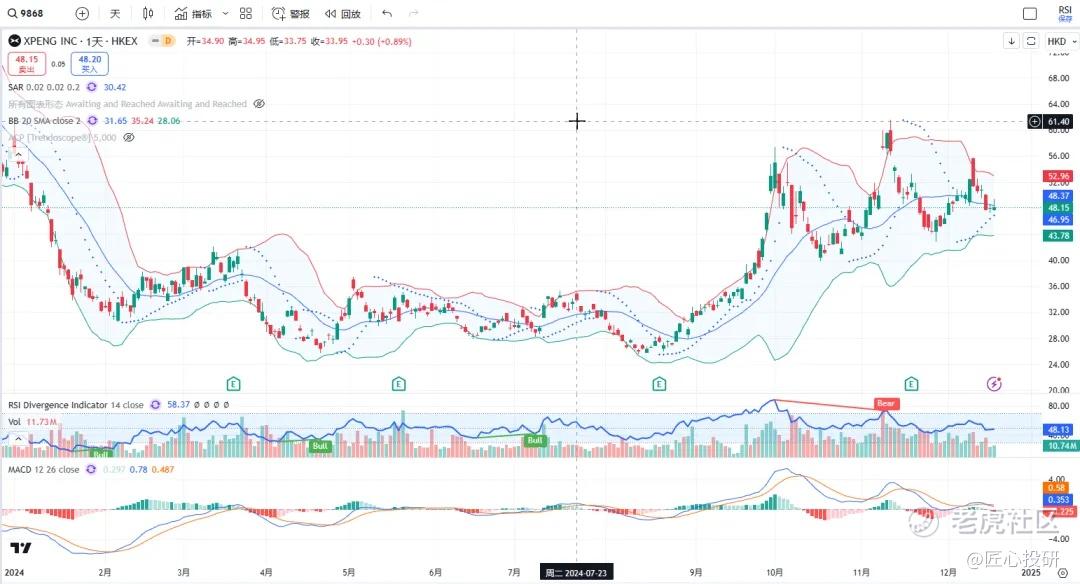Click the 10月 label on time axis
This screenshot has height=584, width=1080.
pos(775,572)
